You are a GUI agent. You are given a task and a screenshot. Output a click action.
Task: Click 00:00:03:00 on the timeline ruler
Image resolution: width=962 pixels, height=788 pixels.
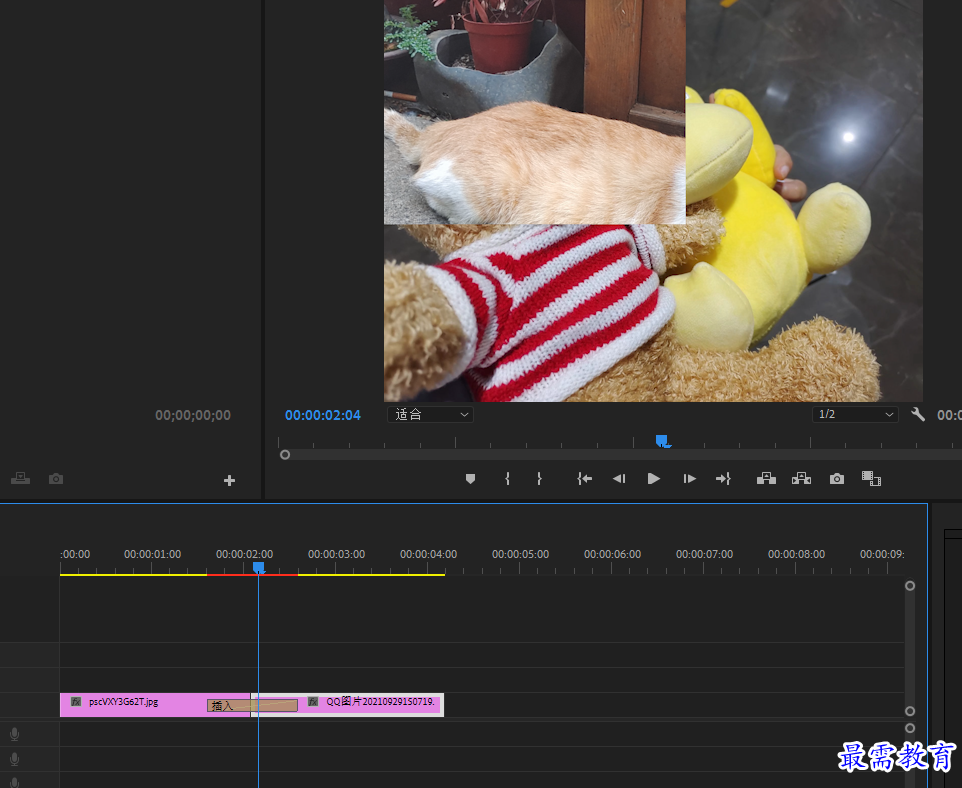[x=336, y=554]
